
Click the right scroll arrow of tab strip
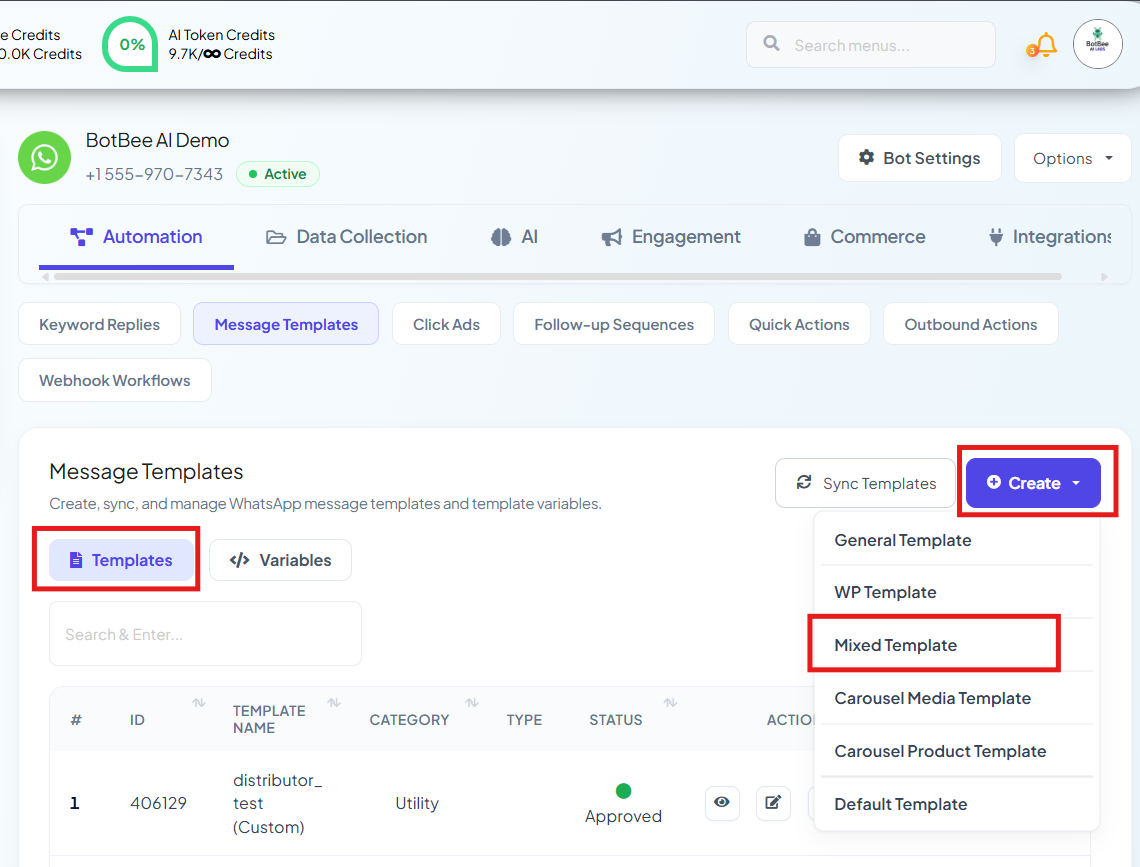coord(1104,277)
